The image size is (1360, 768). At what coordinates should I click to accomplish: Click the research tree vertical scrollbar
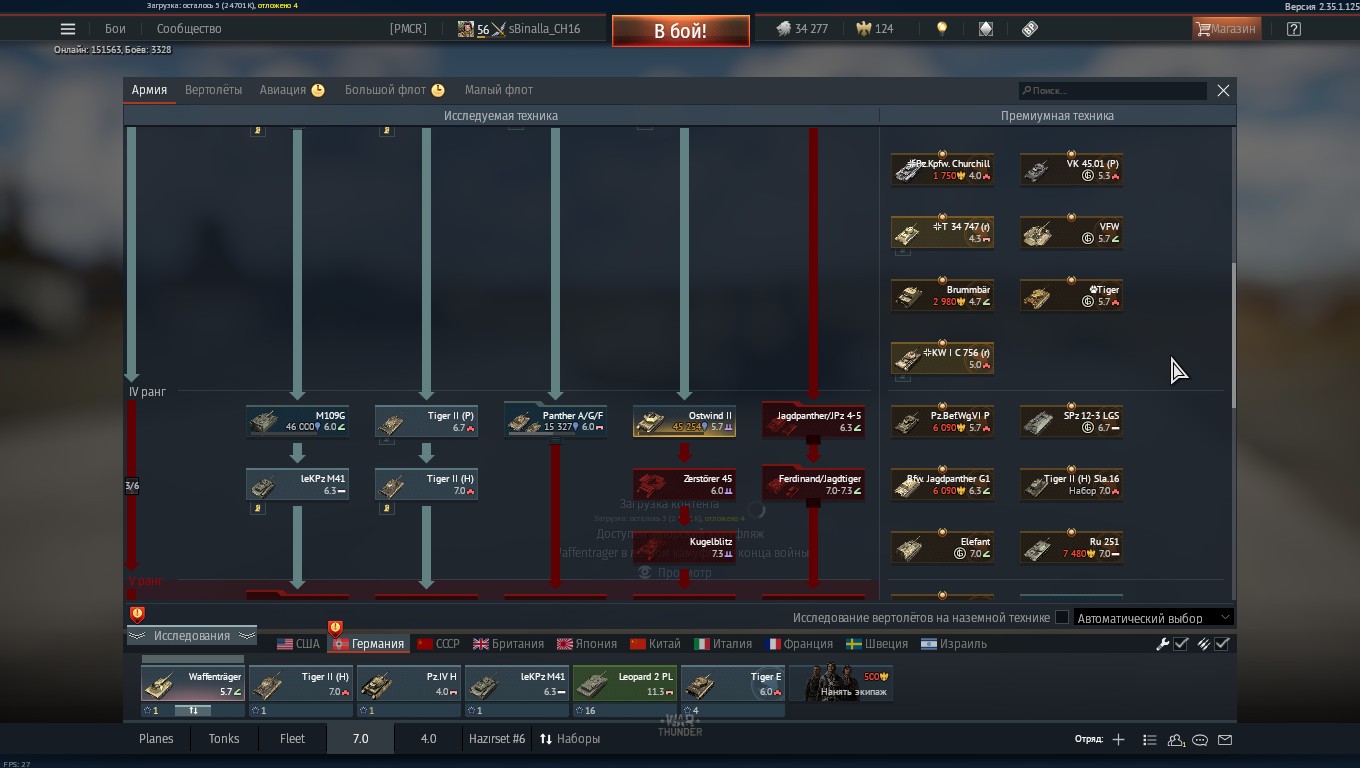[x=1233, y=335]
